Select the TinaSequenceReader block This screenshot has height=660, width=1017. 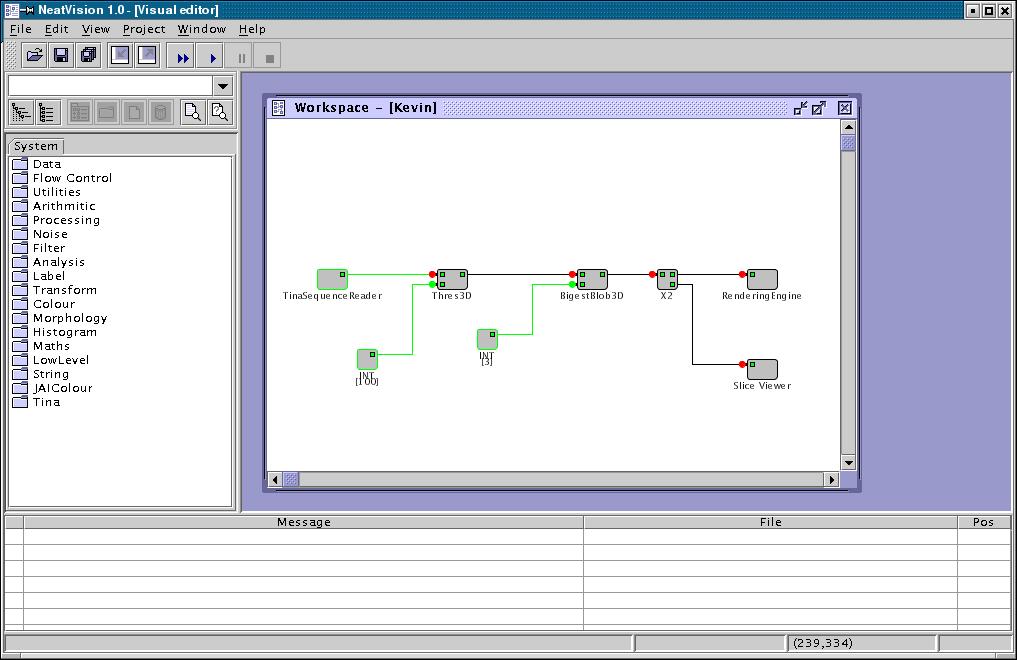click(332, 279)
